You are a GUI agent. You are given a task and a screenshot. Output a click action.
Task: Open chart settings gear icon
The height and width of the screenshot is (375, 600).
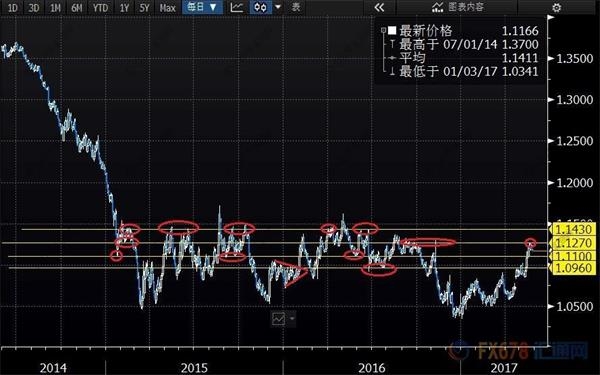pyautogui.click(x=556, y=7)
